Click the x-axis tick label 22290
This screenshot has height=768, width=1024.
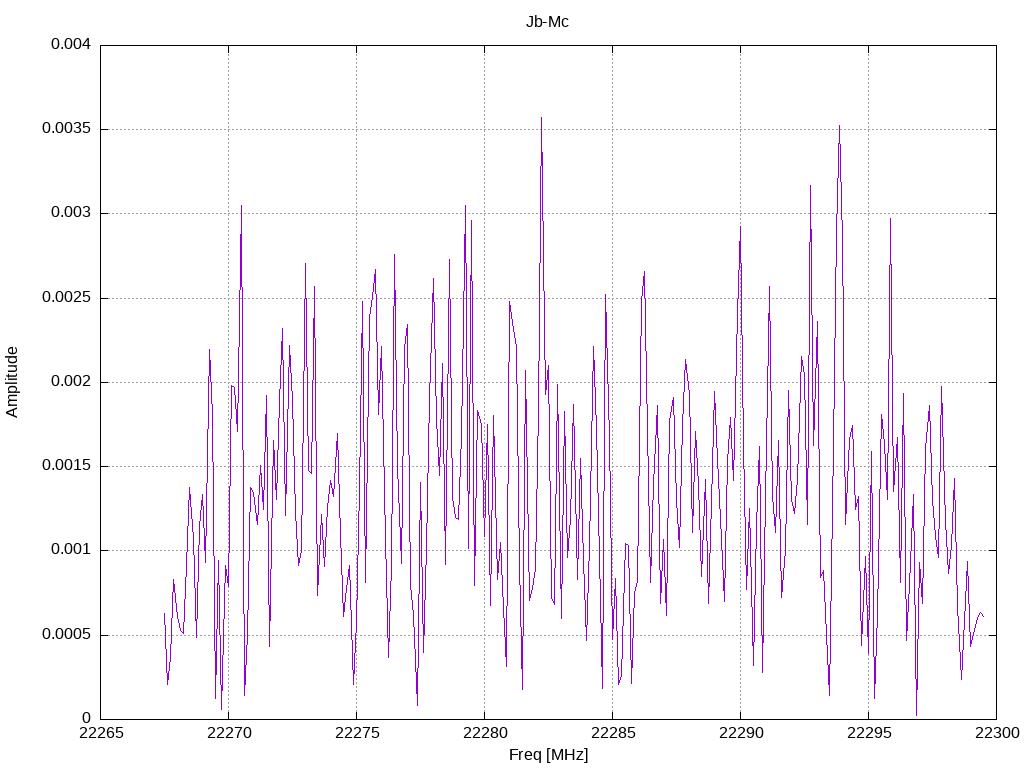[x=741, y=733]
